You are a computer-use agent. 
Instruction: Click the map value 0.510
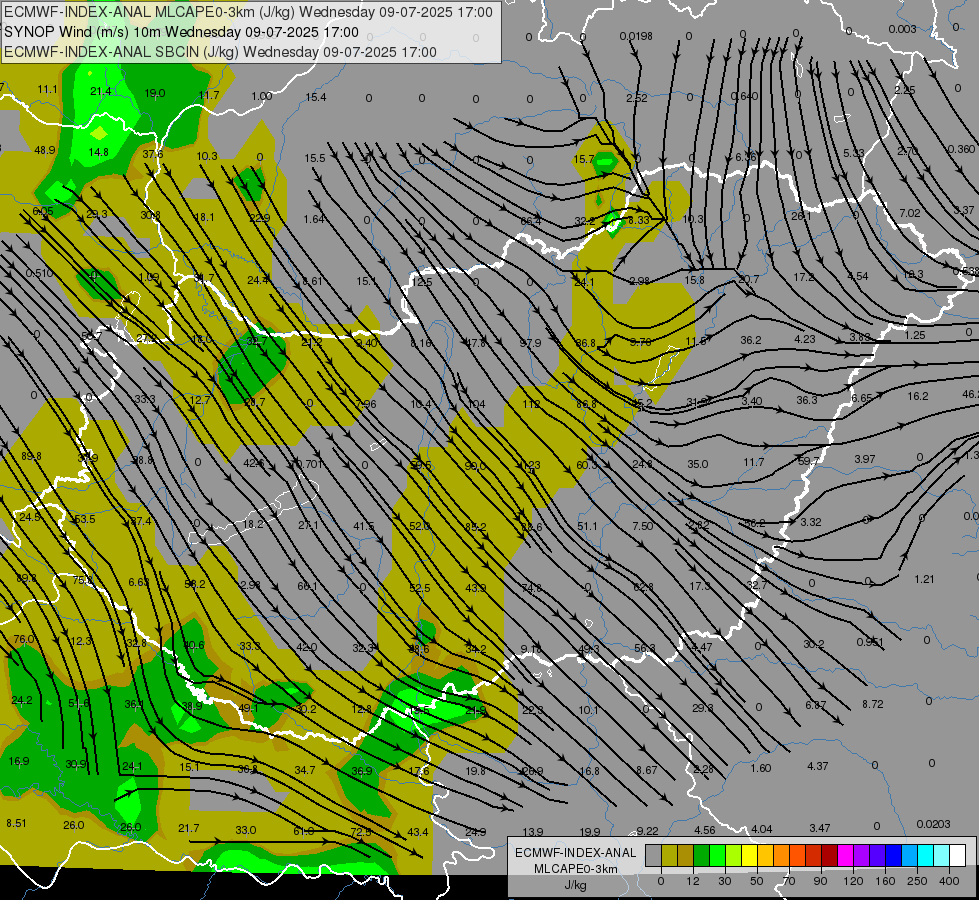click(39, 274)
